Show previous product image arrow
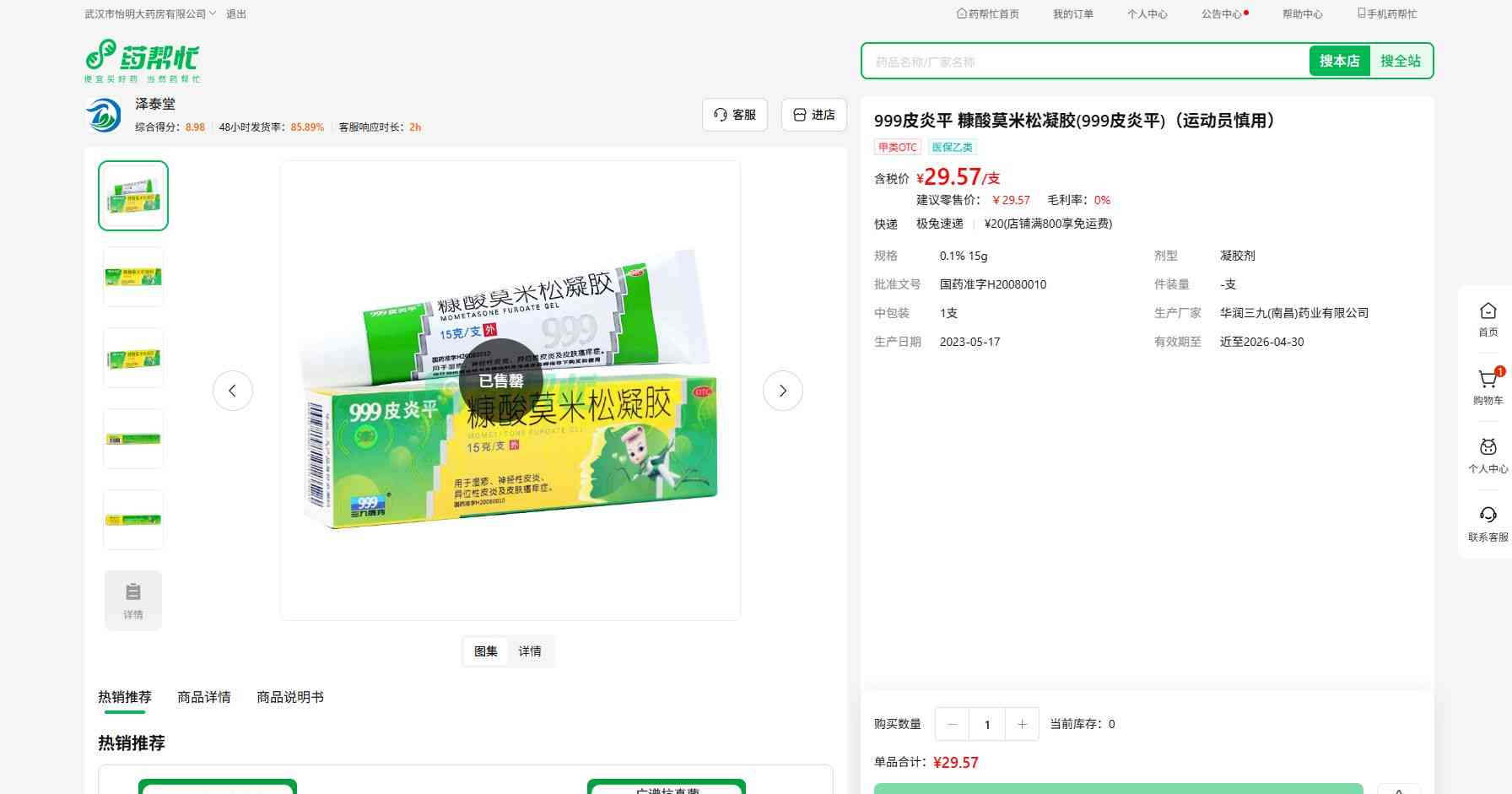 [233, 391]
